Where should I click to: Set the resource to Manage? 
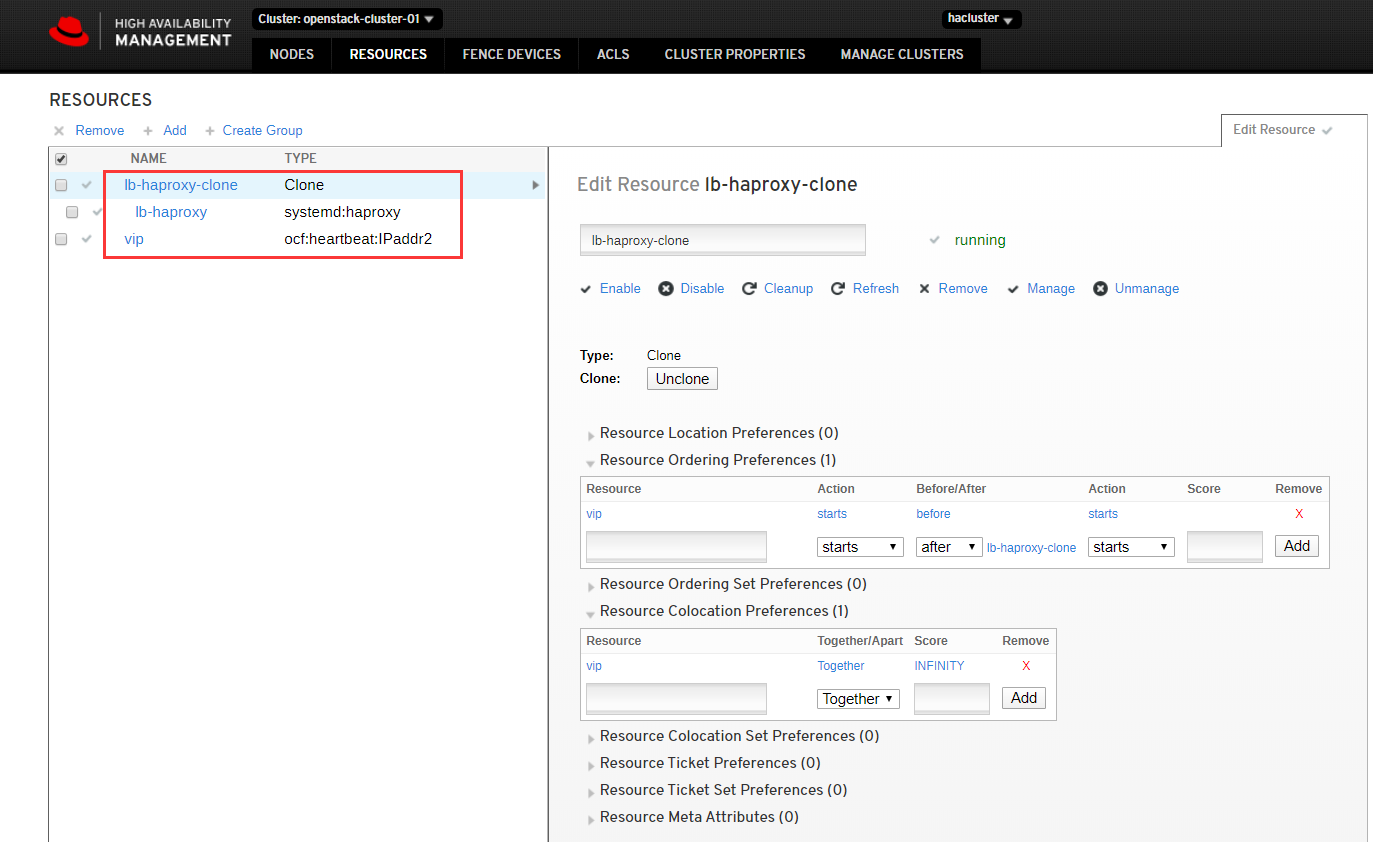point(1050,288)
